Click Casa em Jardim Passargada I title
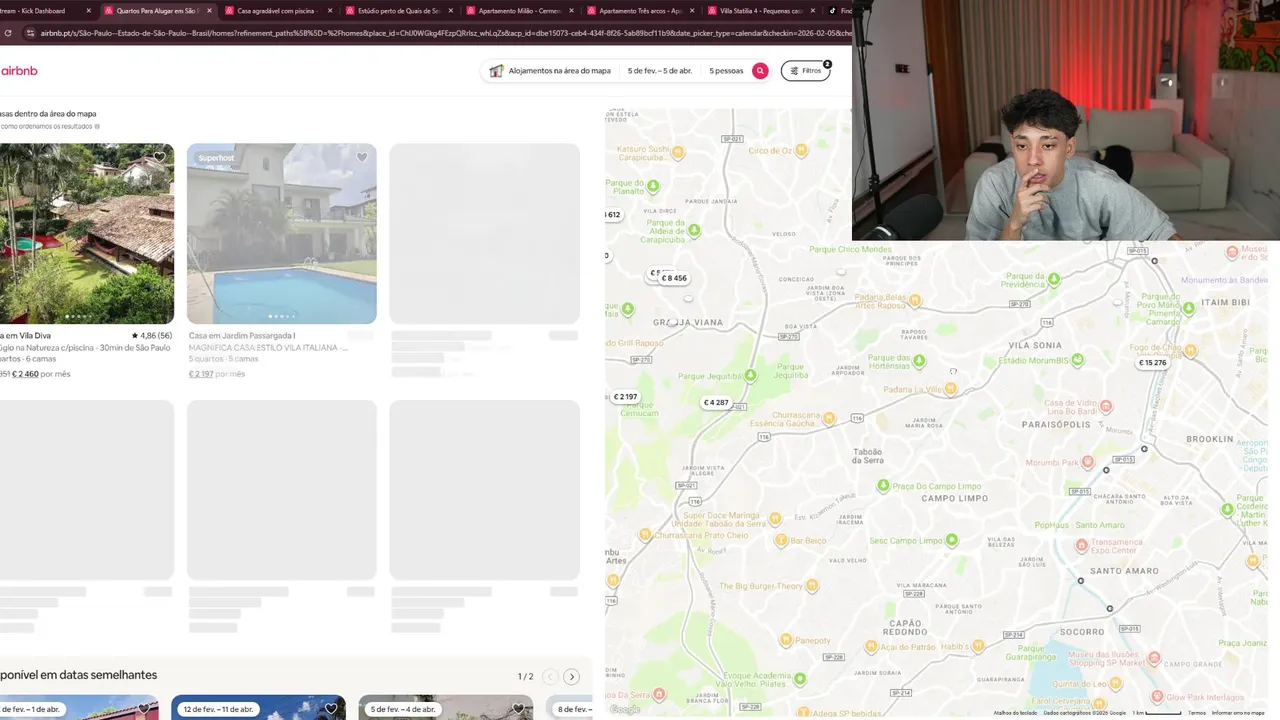 click(242, 336)
